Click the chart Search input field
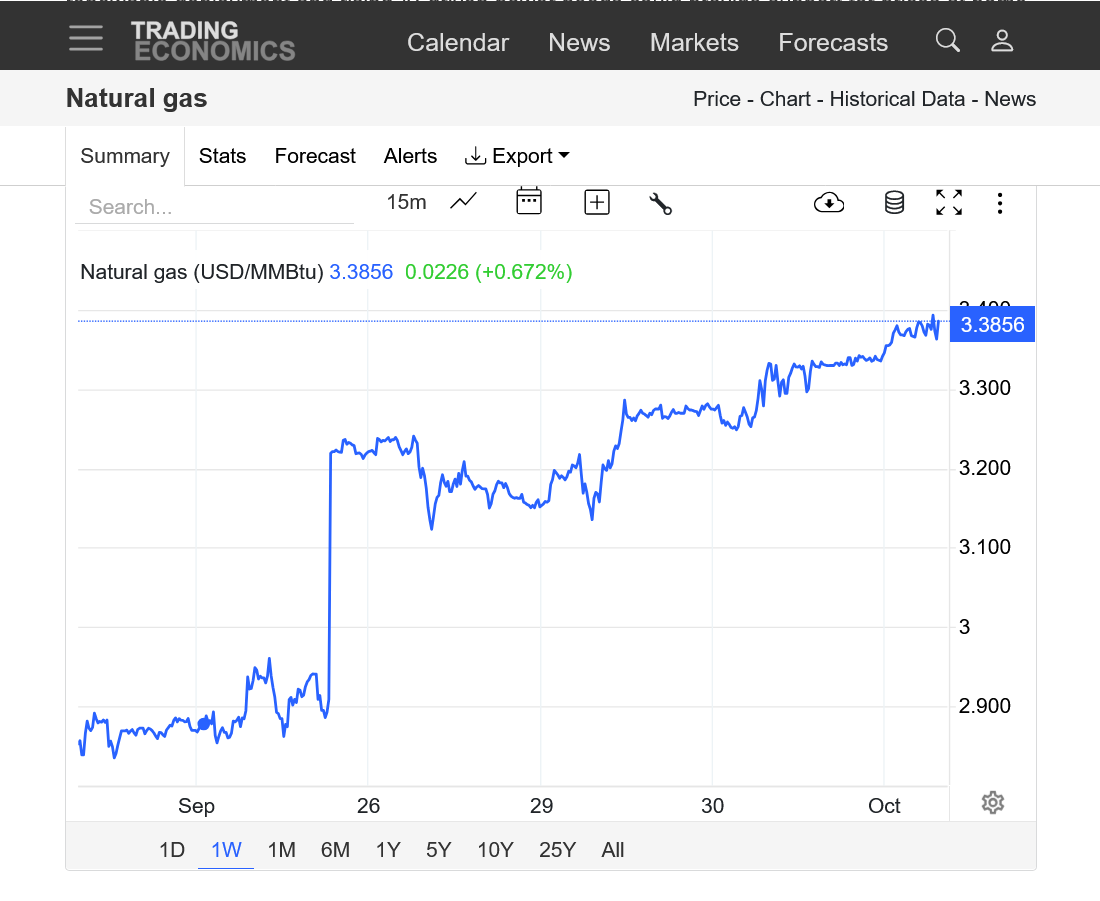 click(215, 207)
